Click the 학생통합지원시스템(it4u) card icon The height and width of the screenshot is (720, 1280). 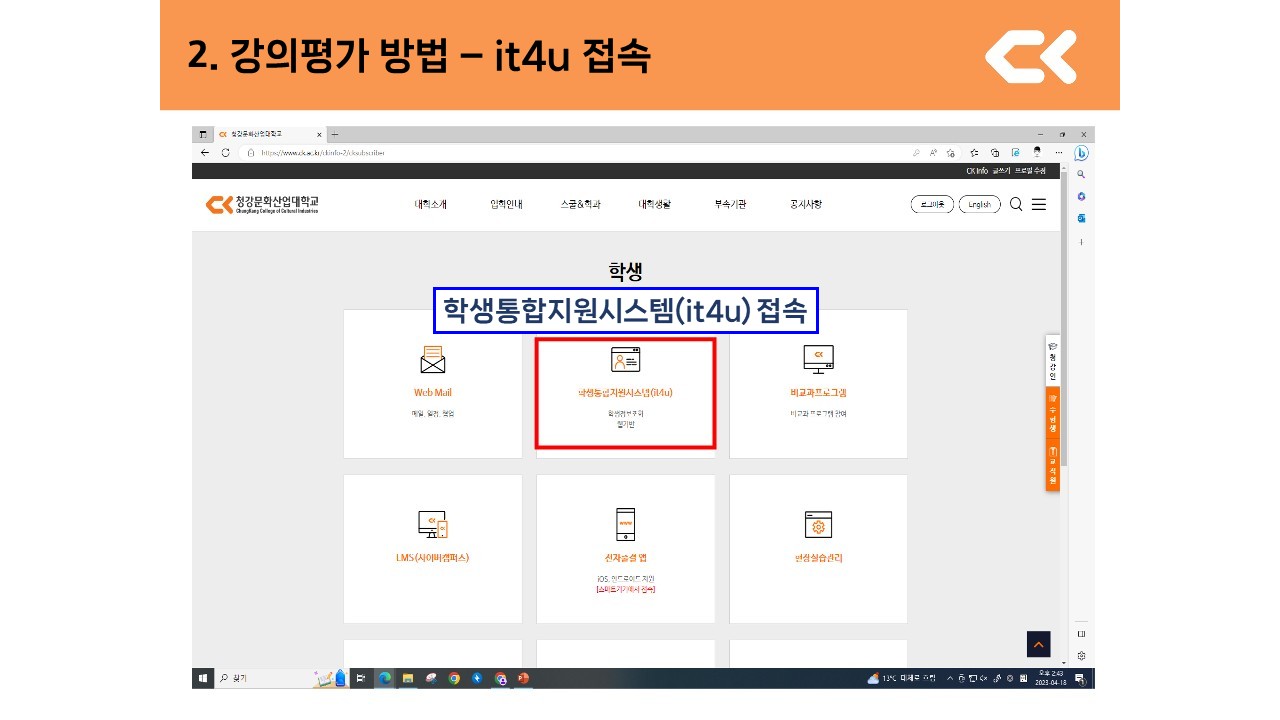[x=625, y=360]
